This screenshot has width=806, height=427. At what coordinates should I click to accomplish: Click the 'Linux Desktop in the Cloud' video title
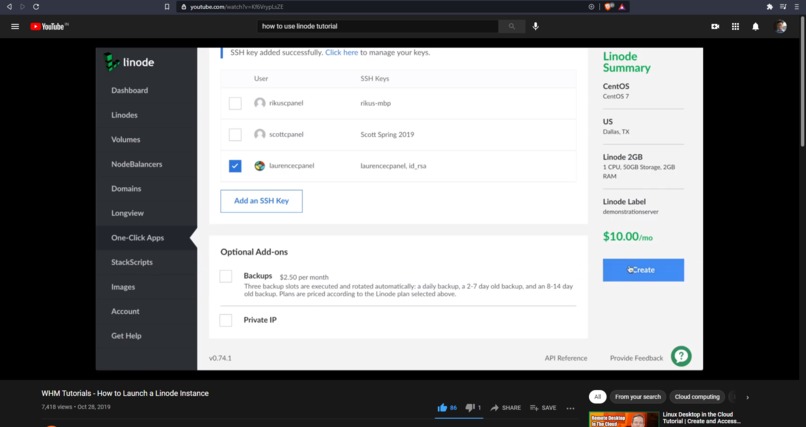click(x=701, y=418)
